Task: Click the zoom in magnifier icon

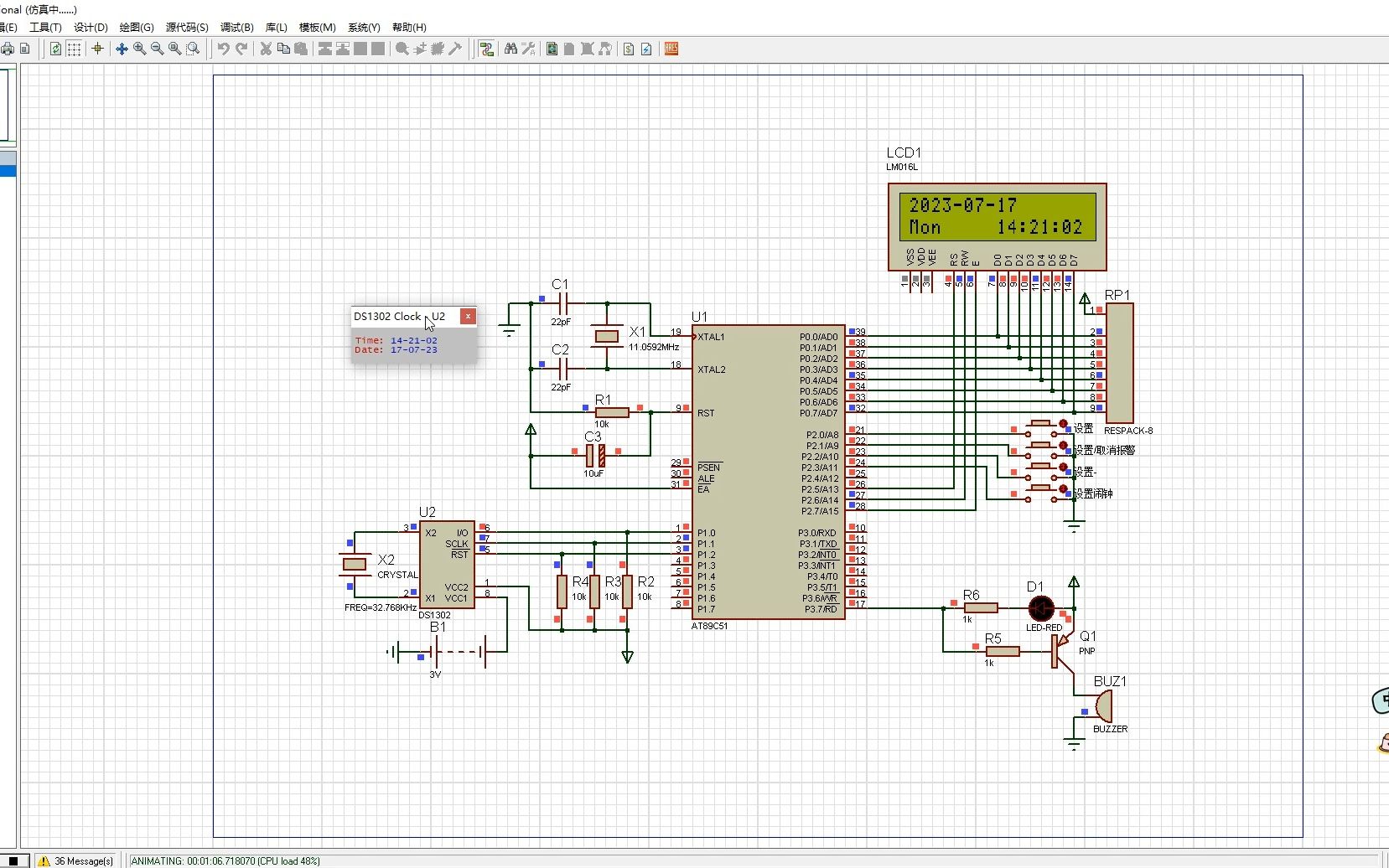Action: (140, 49)
